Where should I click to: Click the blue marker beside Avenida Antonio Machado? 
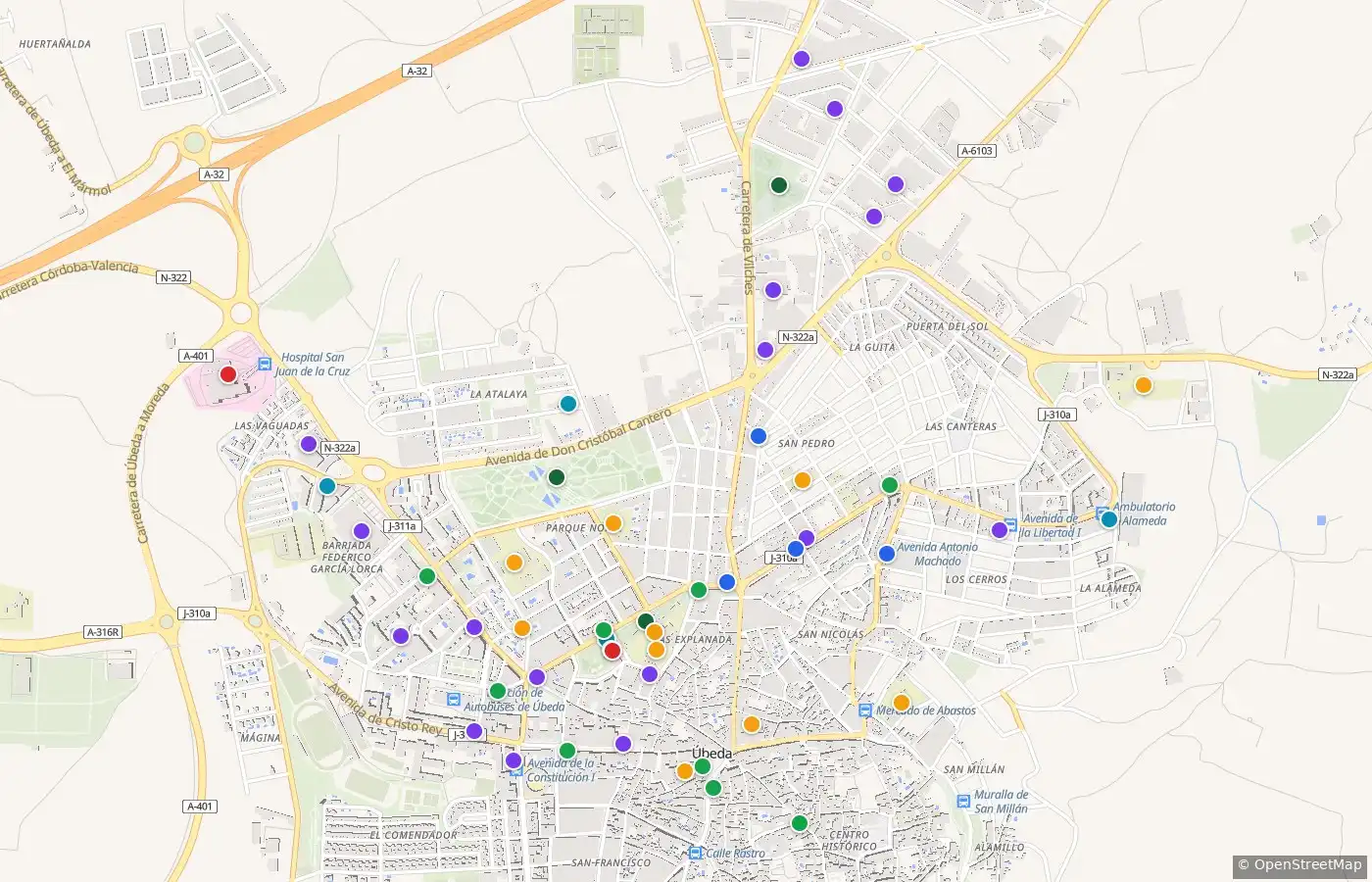[x=887, y=554]
